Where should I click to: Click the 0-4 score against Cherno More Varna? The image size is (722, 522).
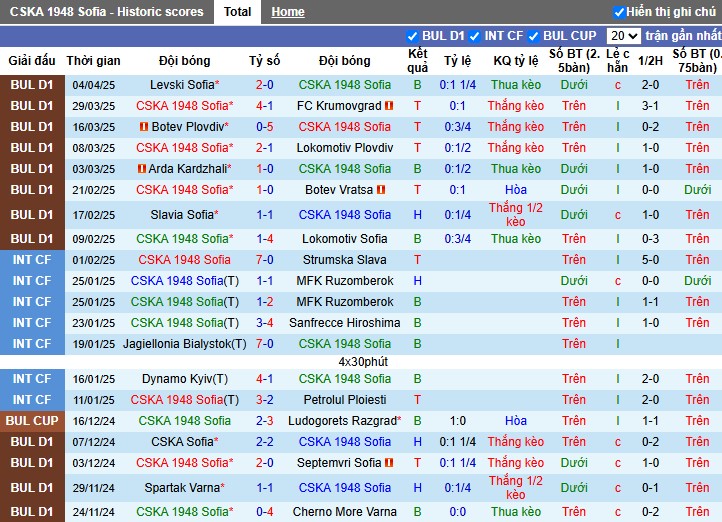[265, 511]
